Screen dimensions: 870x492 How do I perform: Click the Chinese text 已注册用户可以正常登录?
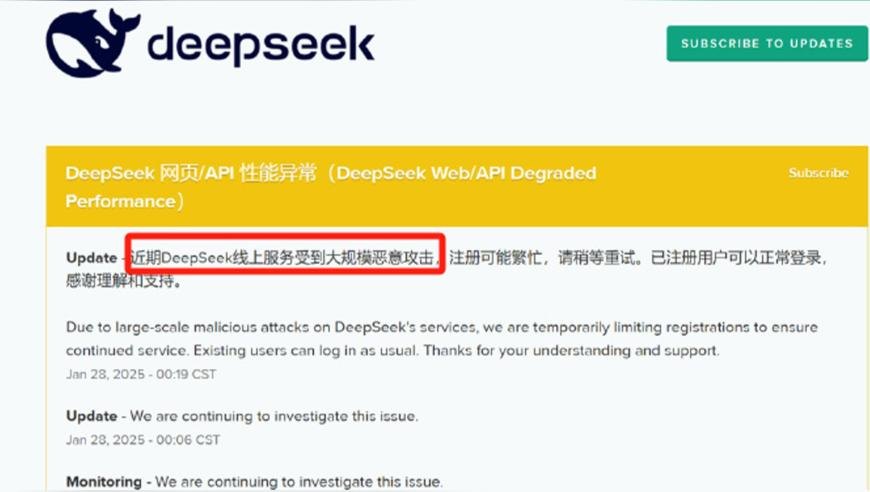point(735,258)
